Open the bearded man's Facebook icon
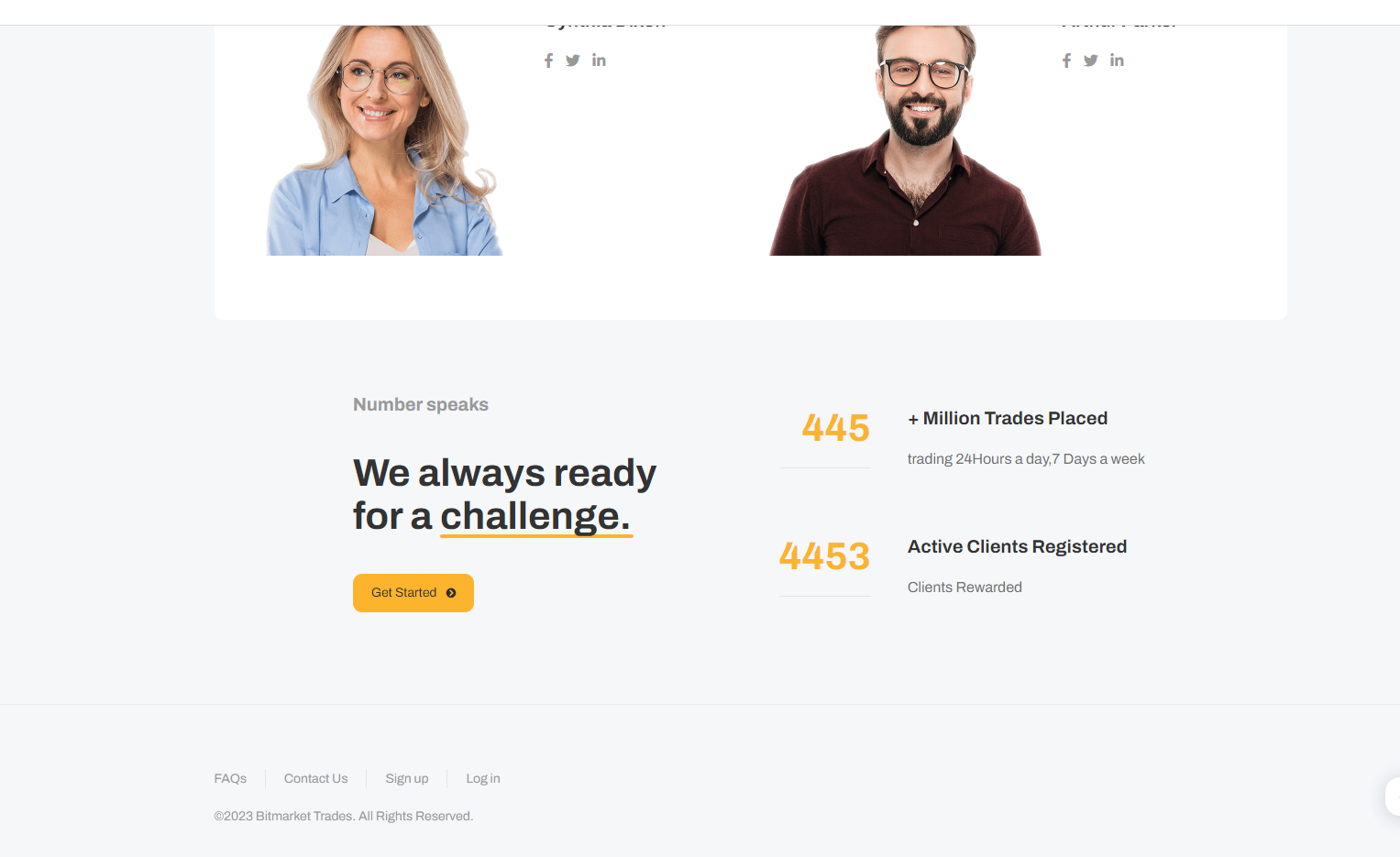The width and height of the screenshot is (1400, 857). coord(1066,60)
